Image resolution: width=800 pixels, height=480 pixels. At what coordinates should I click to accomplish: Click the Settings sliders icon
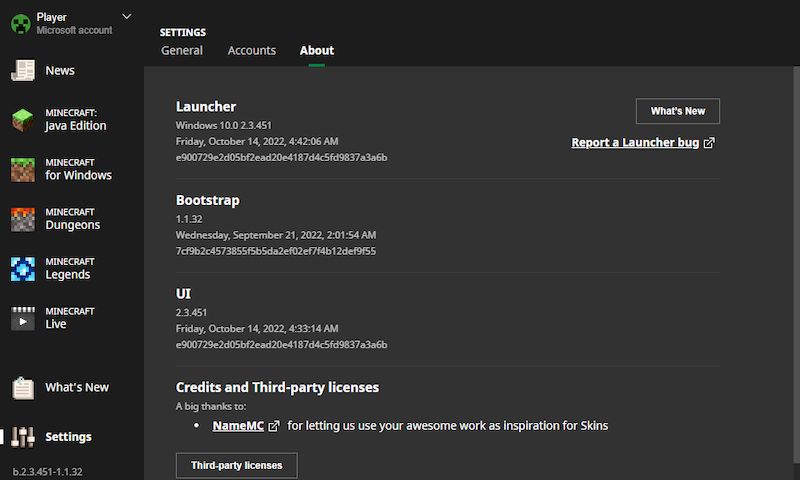(x=23, y=437)
